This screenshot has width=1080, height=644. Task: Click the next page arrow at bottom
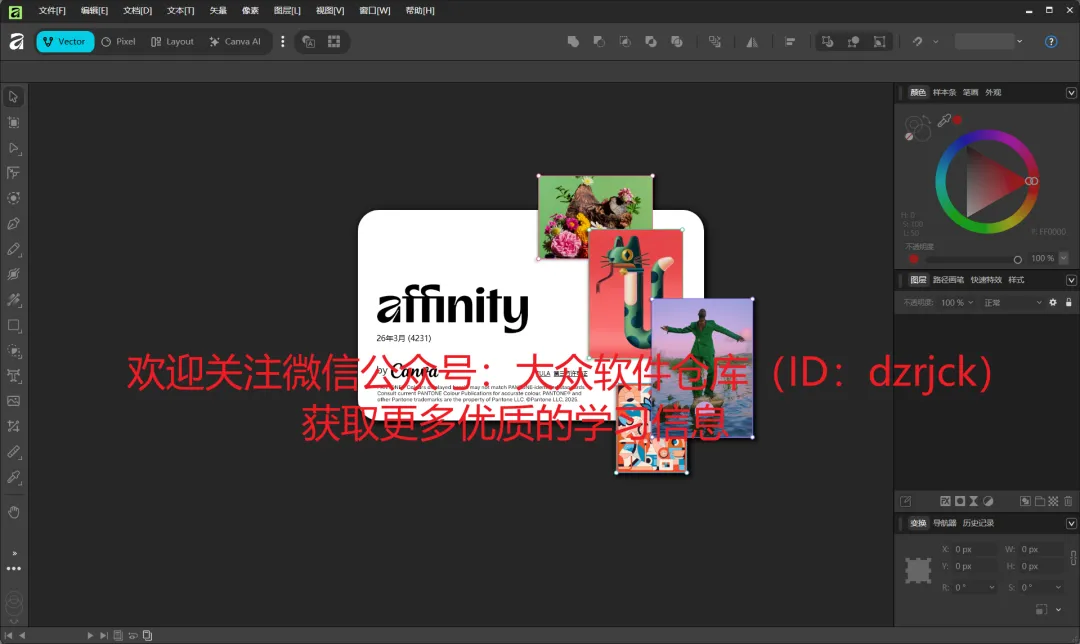[x=90, y=636]
